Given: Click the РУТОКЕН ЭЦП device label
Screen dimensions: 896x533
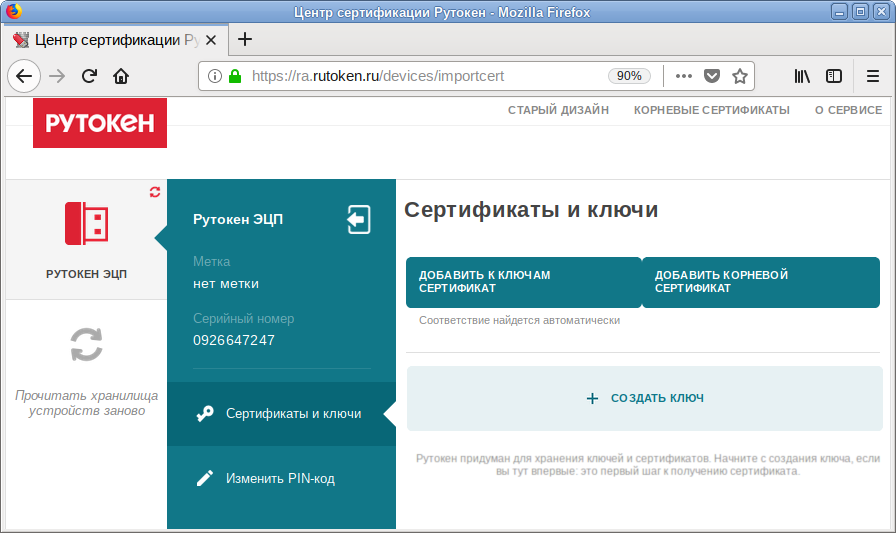Looking at the screenshot, I should [x=86, y=274].
